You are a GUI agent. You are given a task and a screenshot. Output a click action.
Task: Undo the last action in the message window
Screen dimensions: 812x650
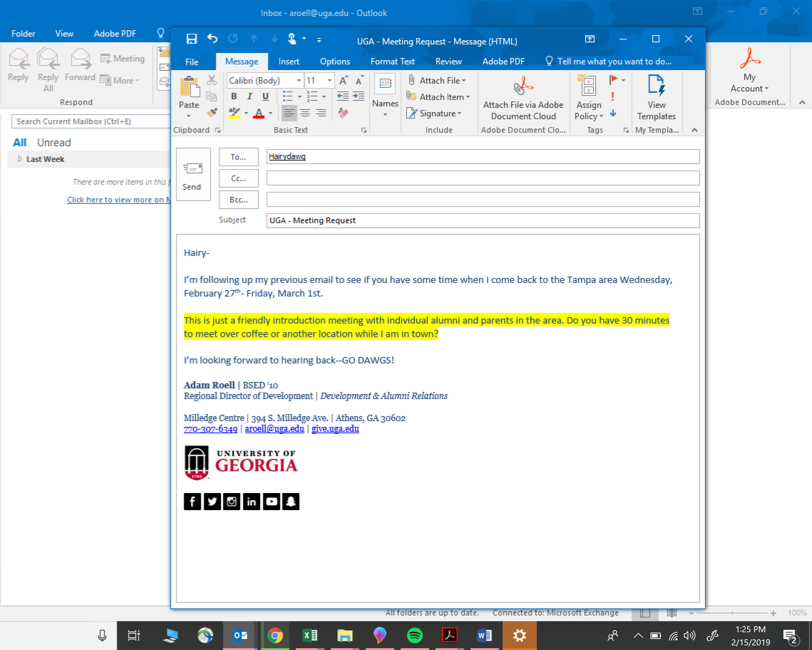tap(212, 39)
